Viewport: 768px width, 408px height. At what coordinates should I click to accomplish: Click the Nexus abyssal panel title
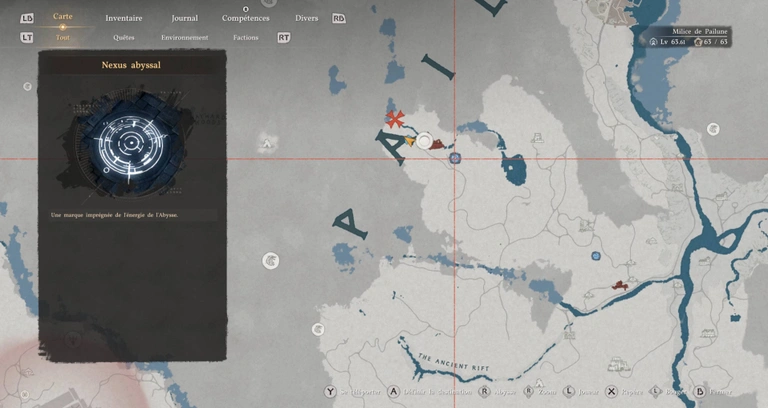[x=131, y=65]
